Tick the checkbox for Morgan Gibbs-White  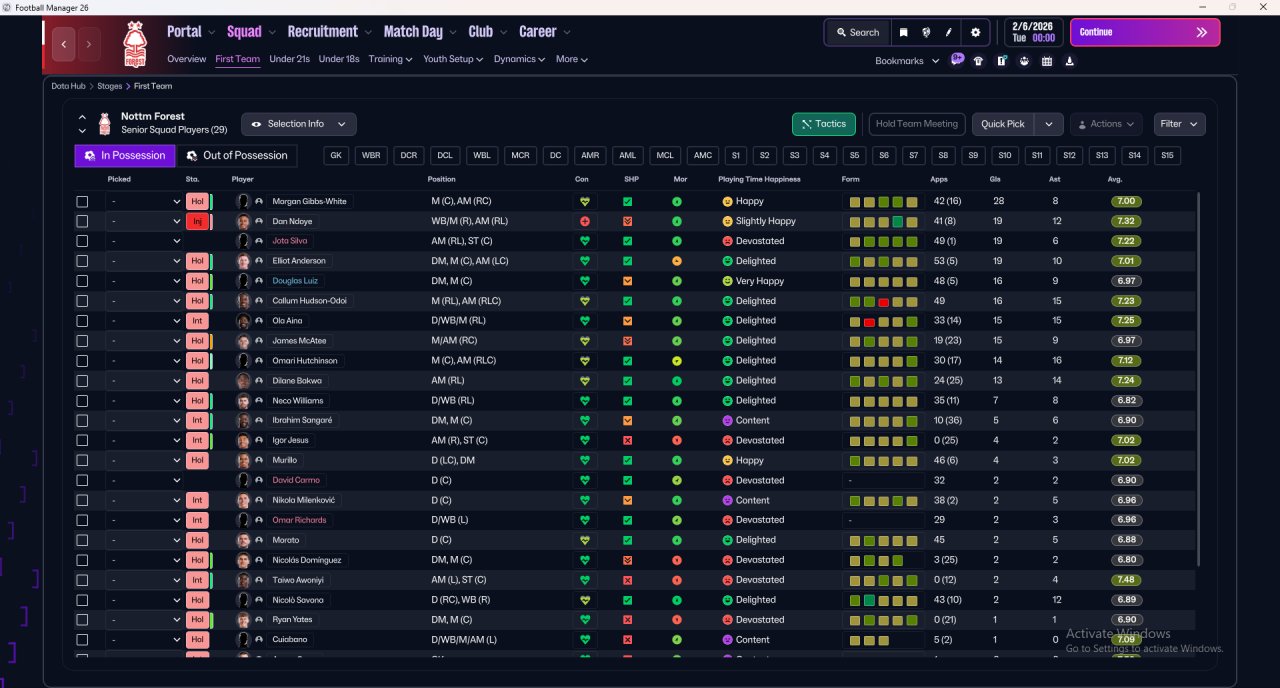pyautogui.click(x=82, y=201)
